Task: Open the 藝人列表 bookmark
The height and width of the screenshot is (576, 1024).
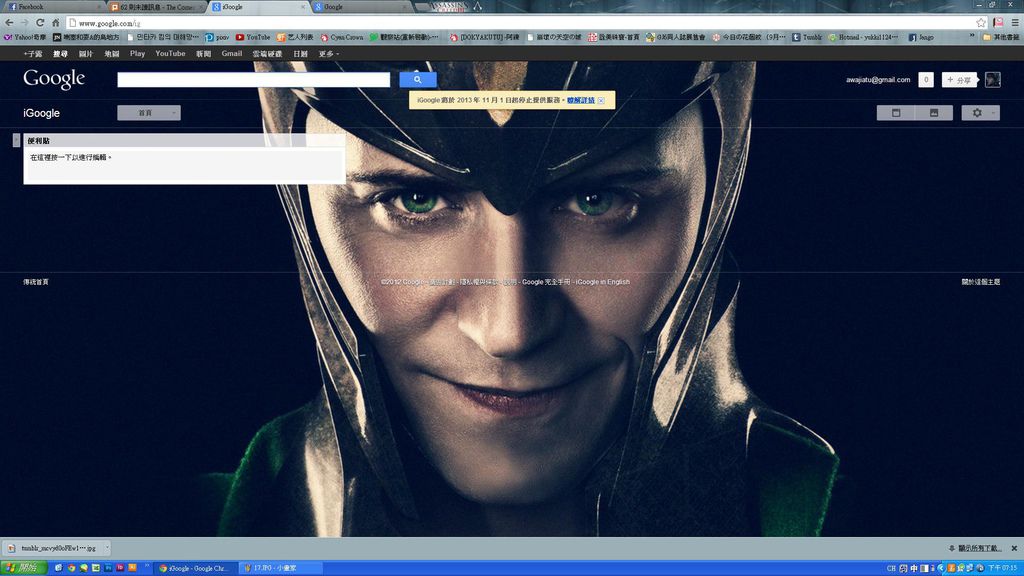Action: 295,37
